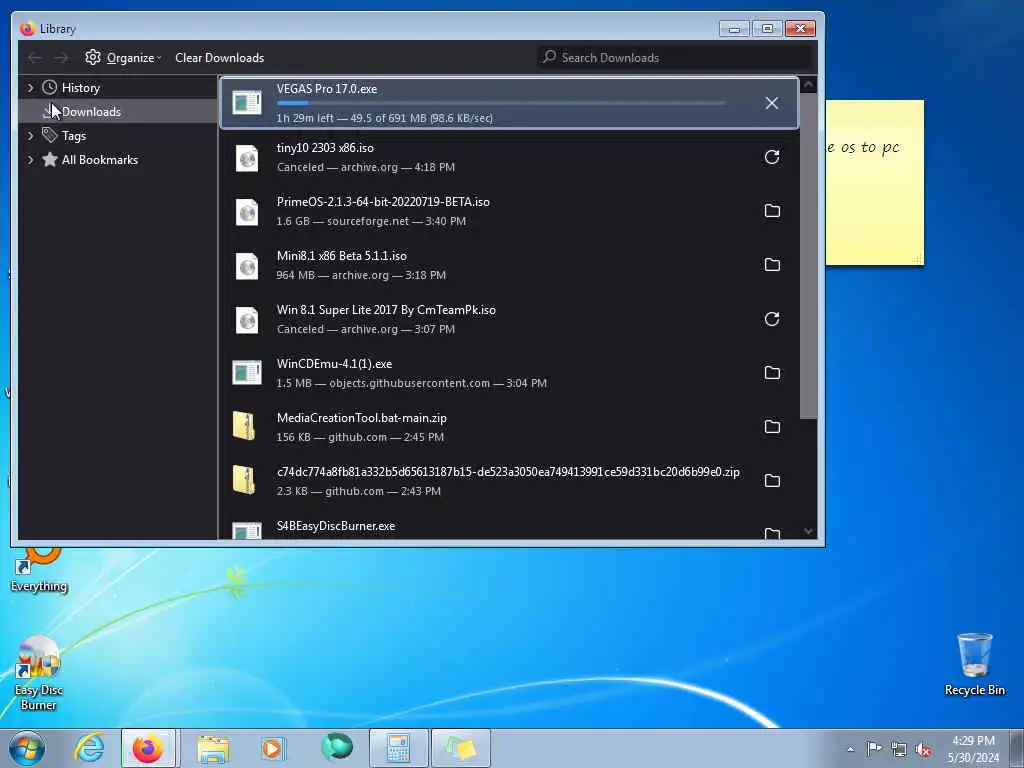Screen dimensions: 1024x768
Task: Open Windows Explorer from the taskbar
Action: click(213, 748)
